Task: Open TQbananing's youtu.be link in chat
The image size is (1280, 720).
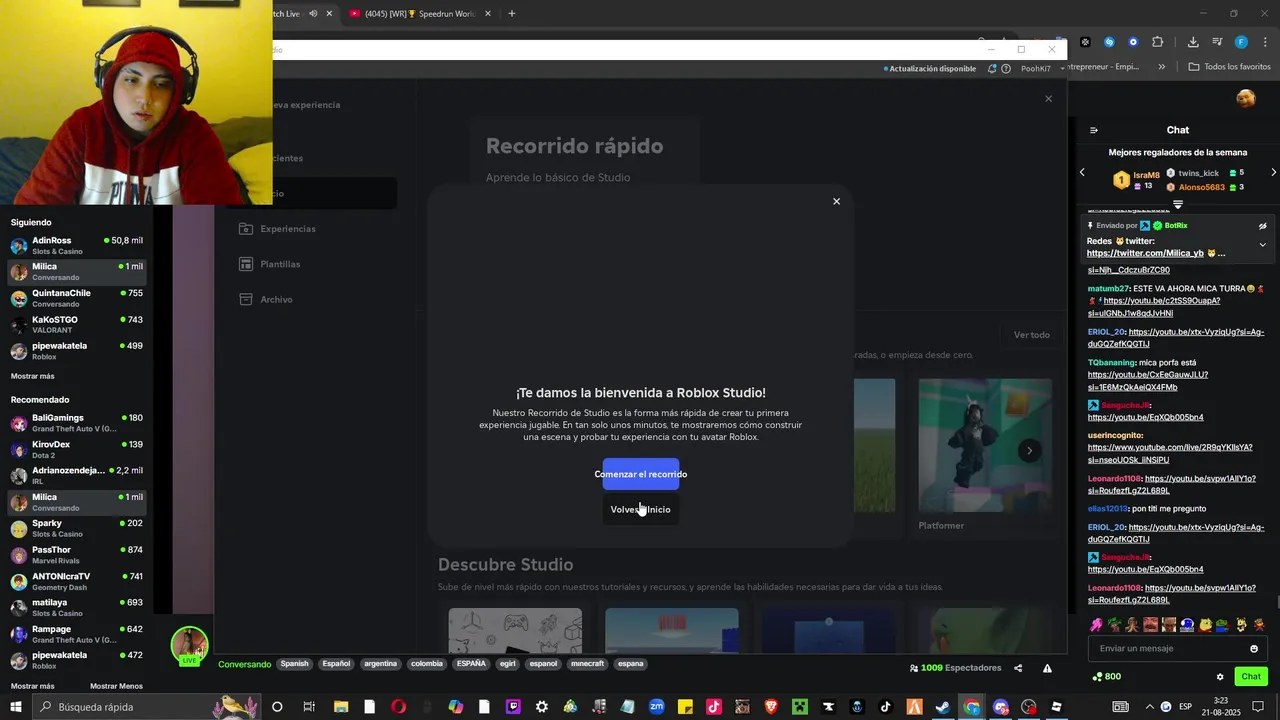Action: [1148, 381]
